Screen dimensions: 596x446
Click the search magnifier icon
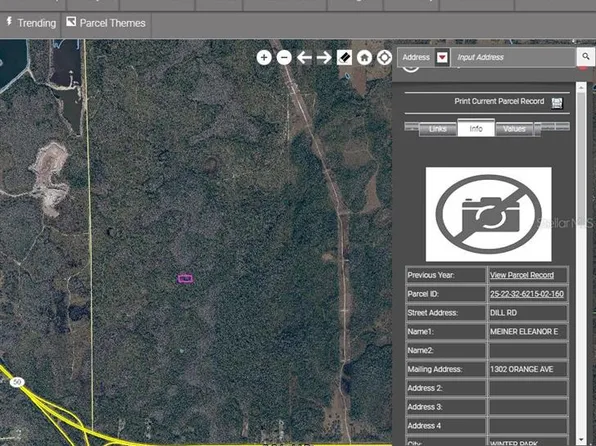pyautogui.click(x=586, y=57)
